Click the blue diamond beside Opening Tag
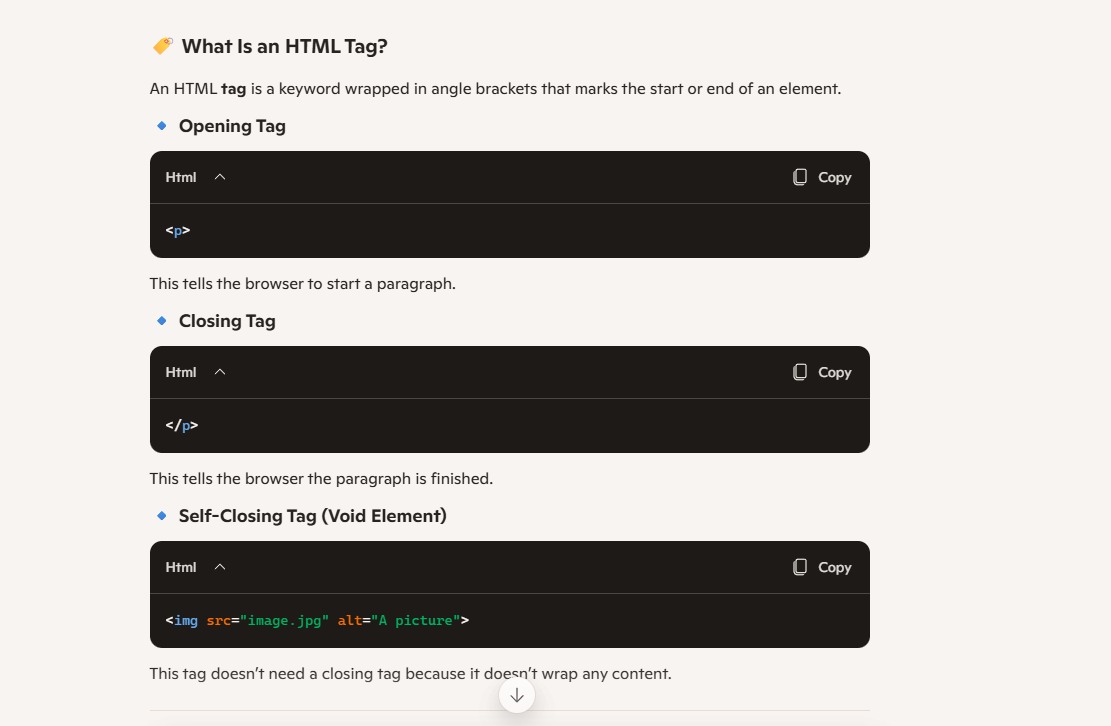Screen dimensions: 1111x726 [161, 126]
